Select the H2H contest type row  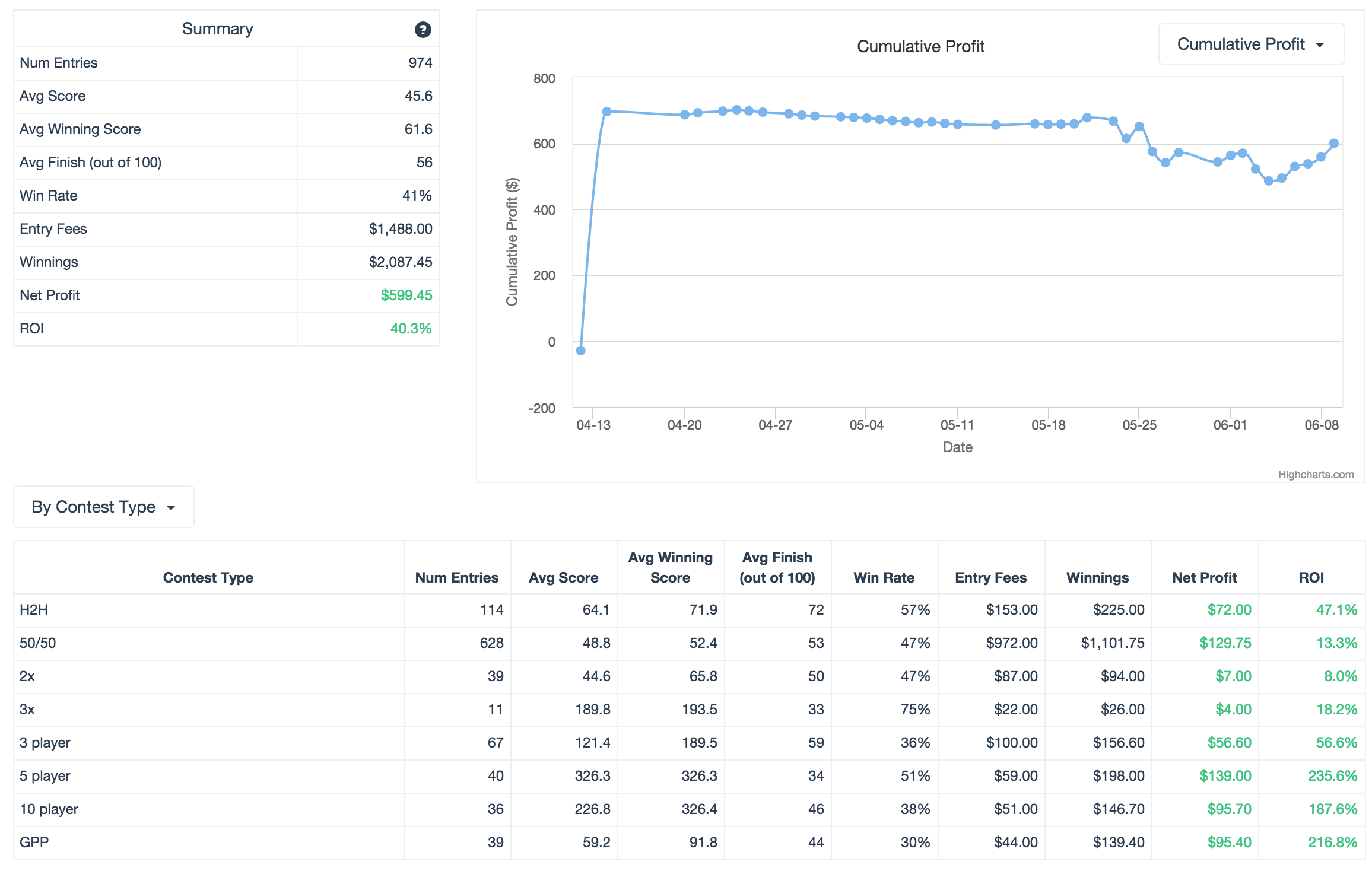point(34,610)
